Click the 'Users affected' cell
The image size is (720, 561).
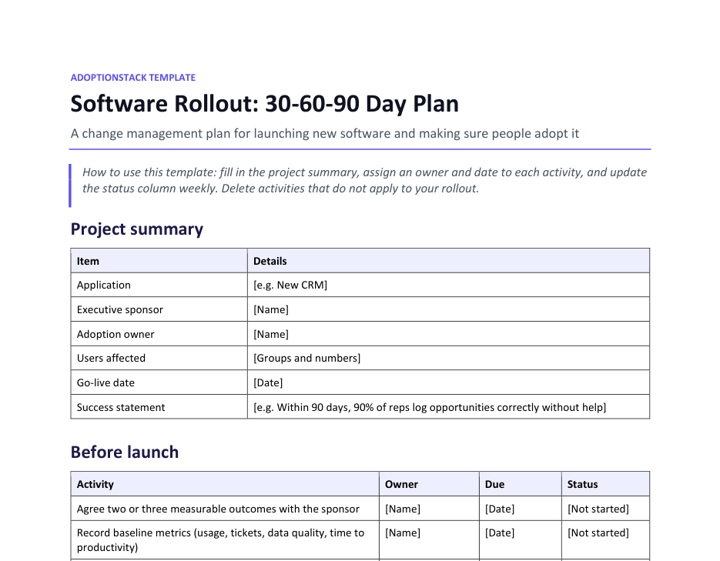pyautogui.click(x=159, y=358)
